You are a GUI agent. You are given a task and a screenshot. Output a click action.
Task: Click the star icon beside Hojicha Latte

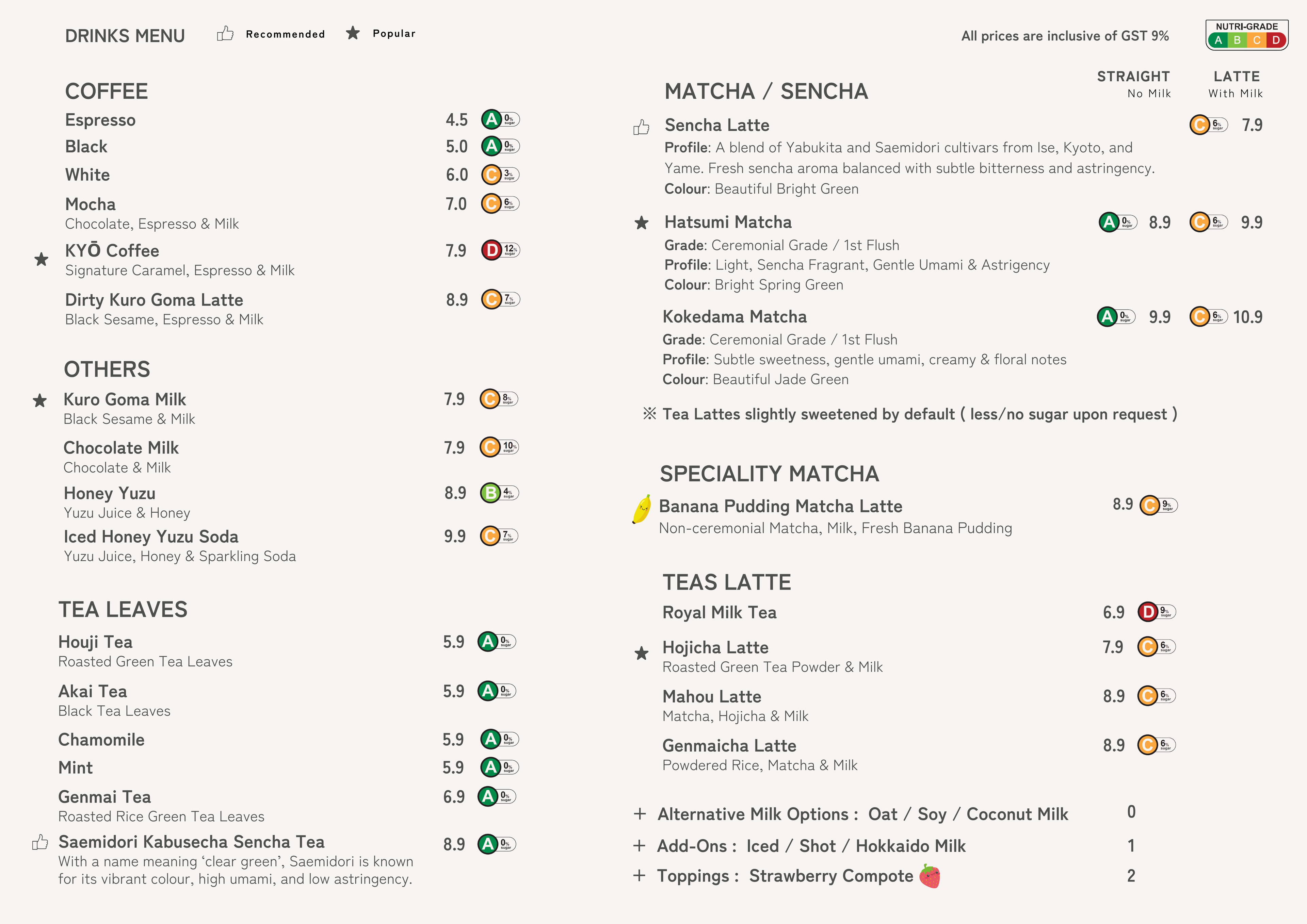pos(642,653)
